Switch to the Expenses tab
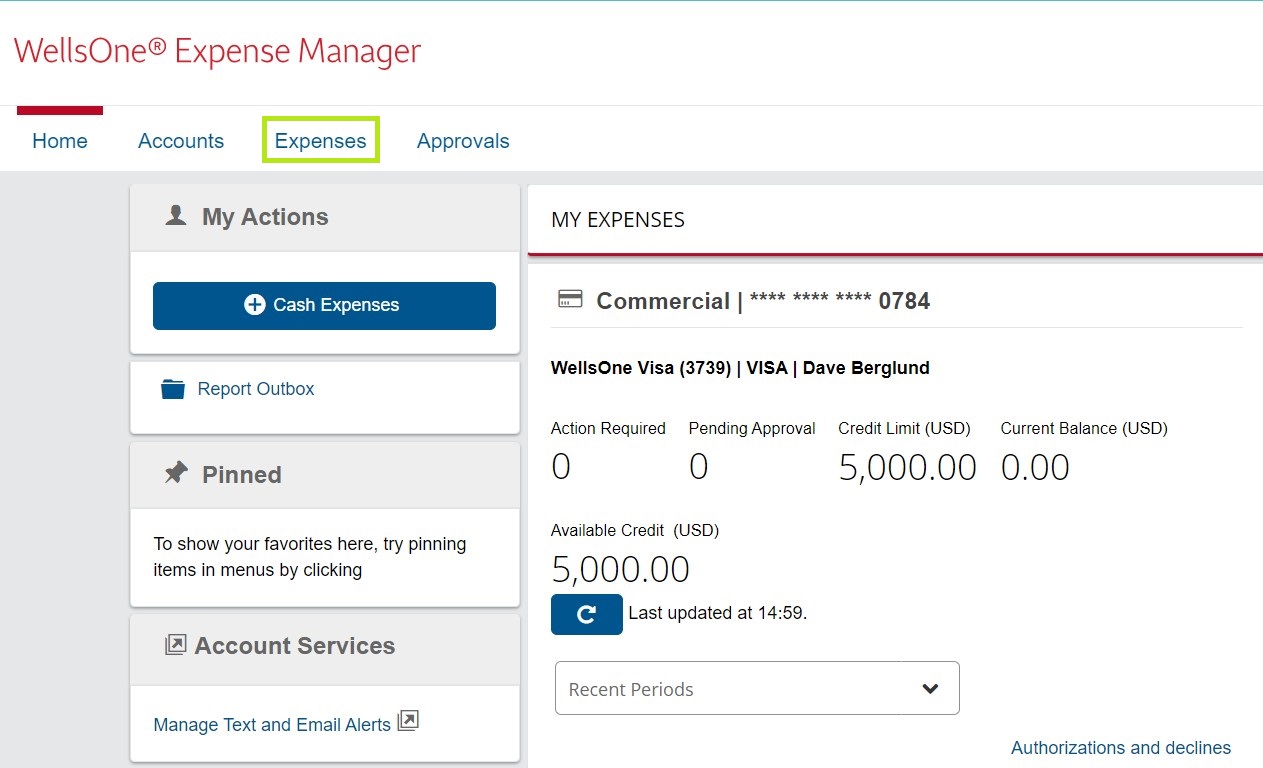Image resolution: width=1263 pixels, height=768 pixels. [320, 141]
